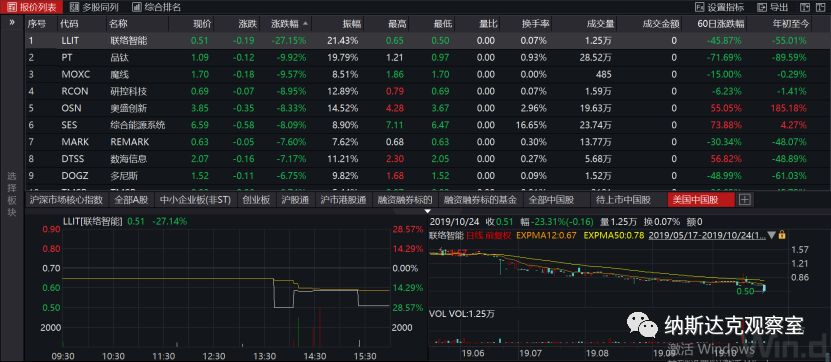Image resolution: width=831 pixels, height=362 pixels.
Task: Open the 沪市港股通 tab
Action: (343, 200)
